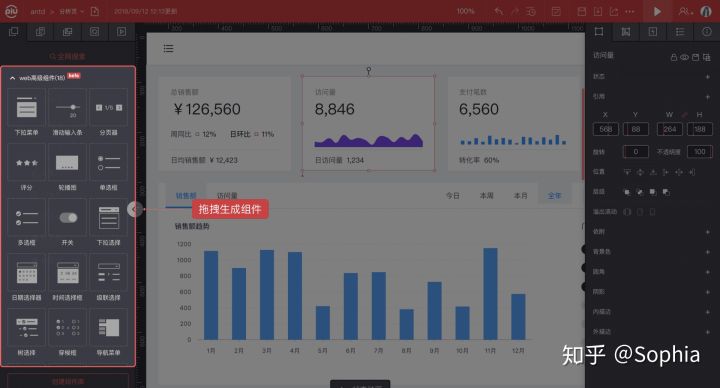The height and width of the screenshot is (388, 720).
Task: Collapse the web高级组件 section
Action: click(x=12, y=79)
